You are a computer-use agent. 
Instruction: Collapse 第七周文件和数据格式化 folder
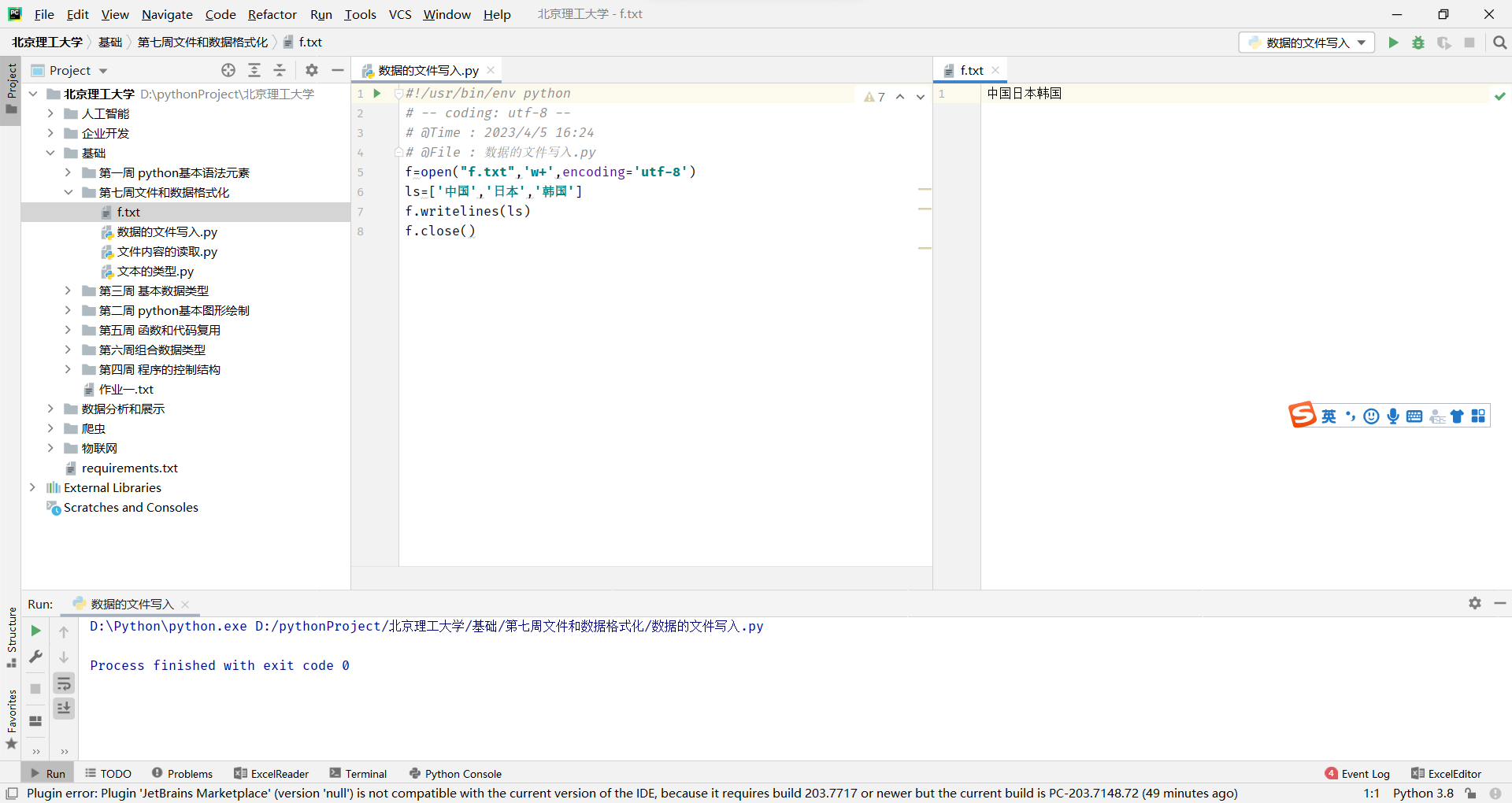pos(68,192)
